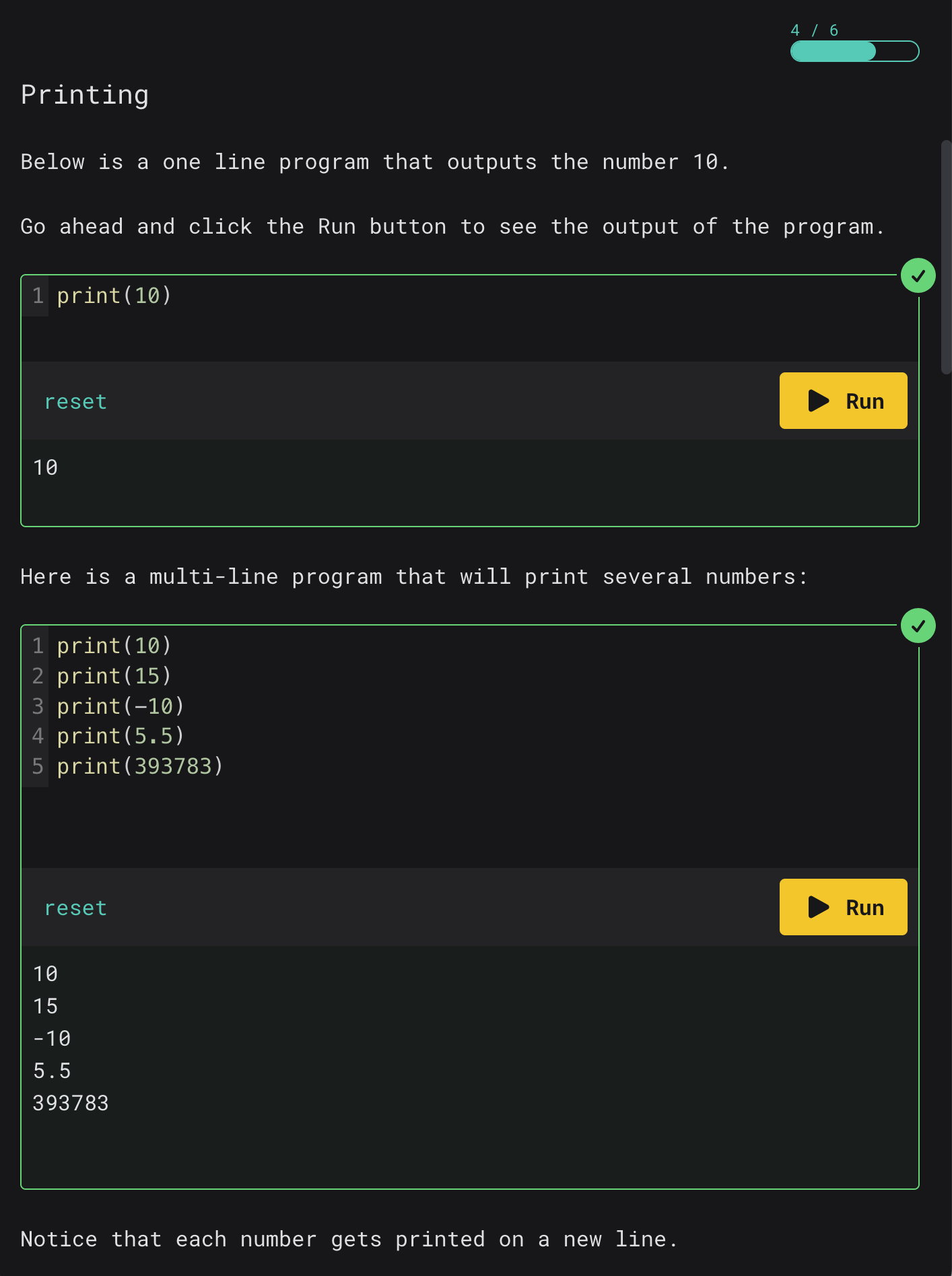Click the page's vertical scrollbar
Screen dimensions: 952x1276
[x=946, y=256]
